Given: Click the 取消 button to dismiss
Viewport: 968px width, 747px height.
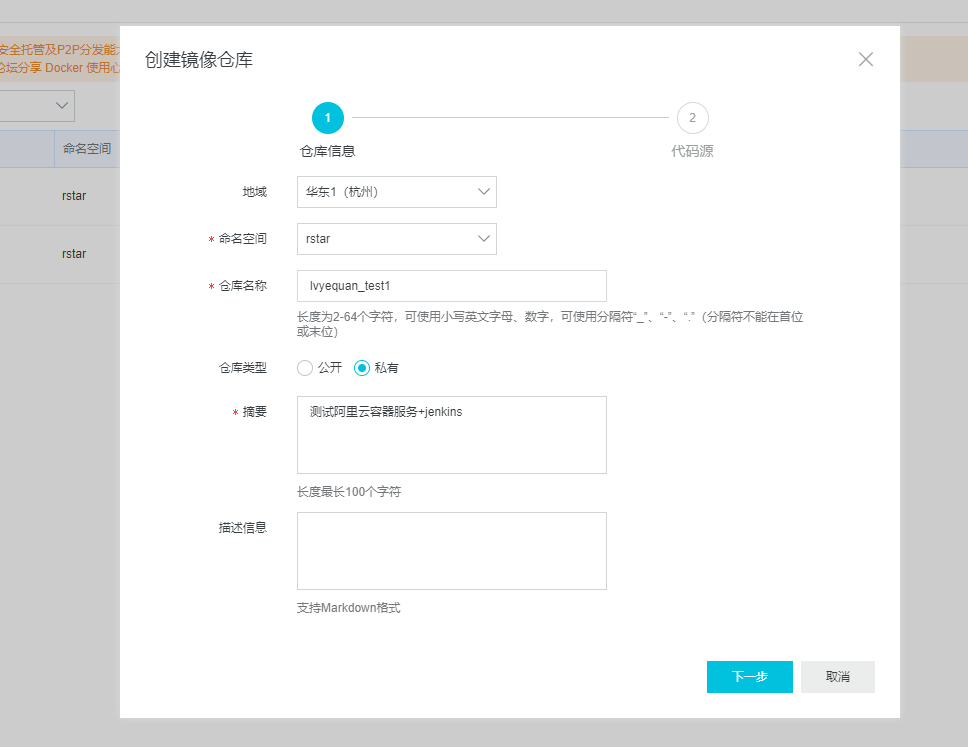Looking at the screenshot, I should tap(837, 677).
